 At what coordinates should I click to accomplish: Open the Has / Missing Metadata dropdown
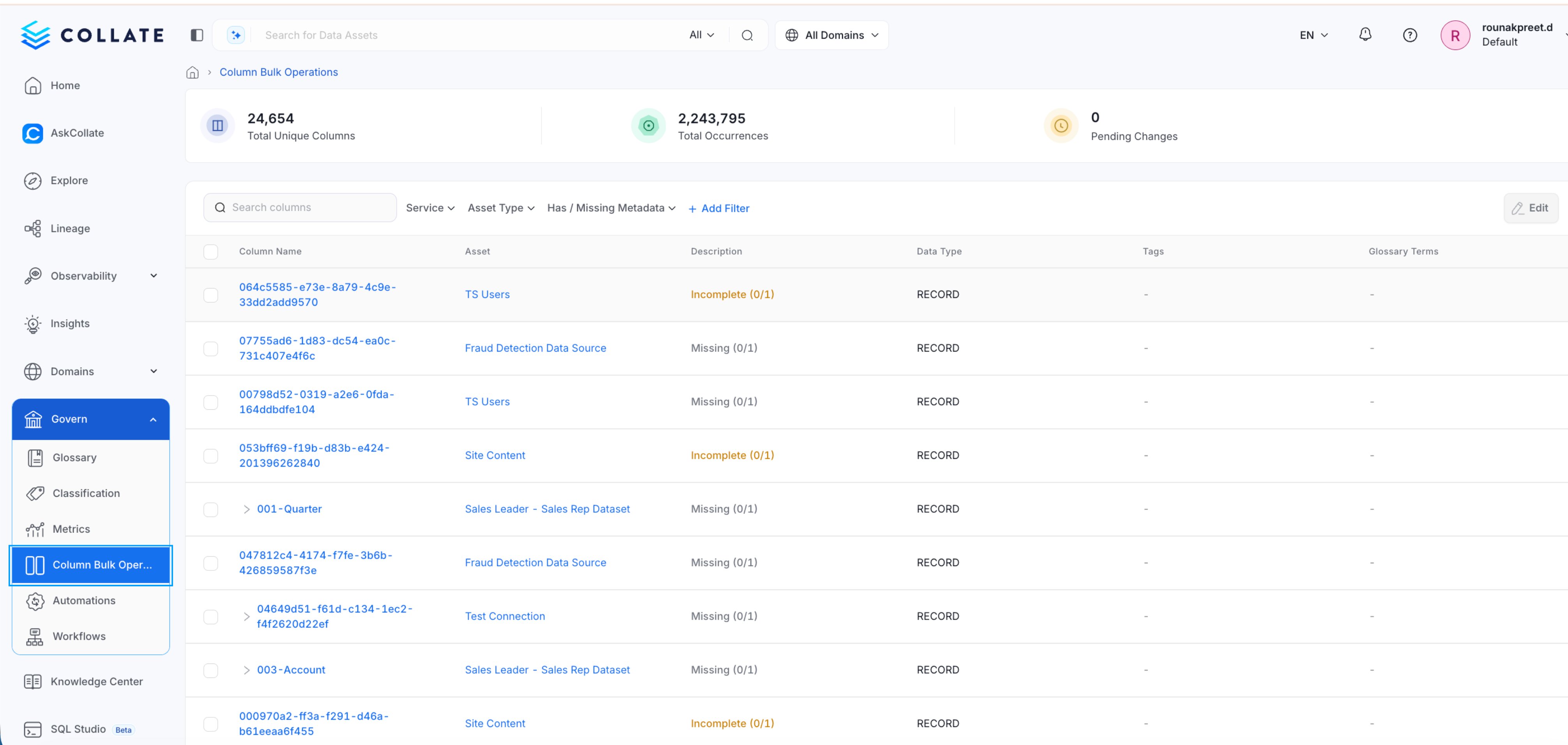click(x=611, y=208)
